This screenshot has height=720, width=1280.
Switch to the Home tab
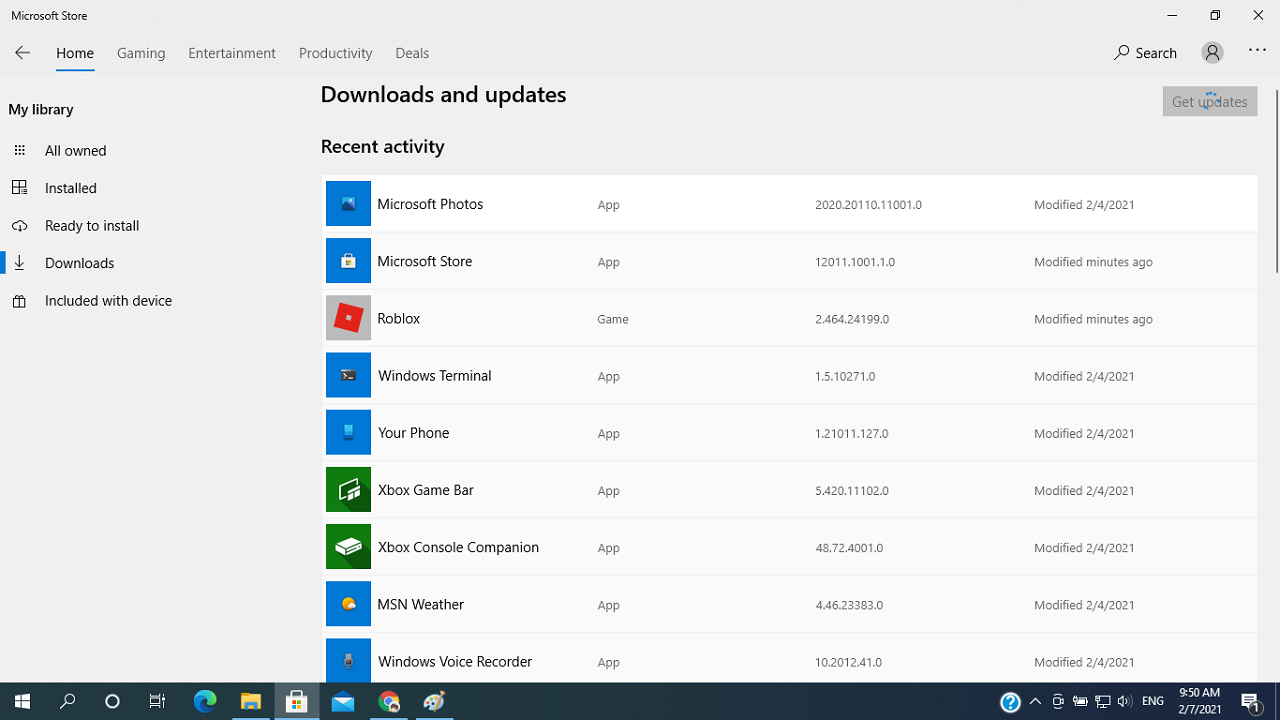(75, 53)
